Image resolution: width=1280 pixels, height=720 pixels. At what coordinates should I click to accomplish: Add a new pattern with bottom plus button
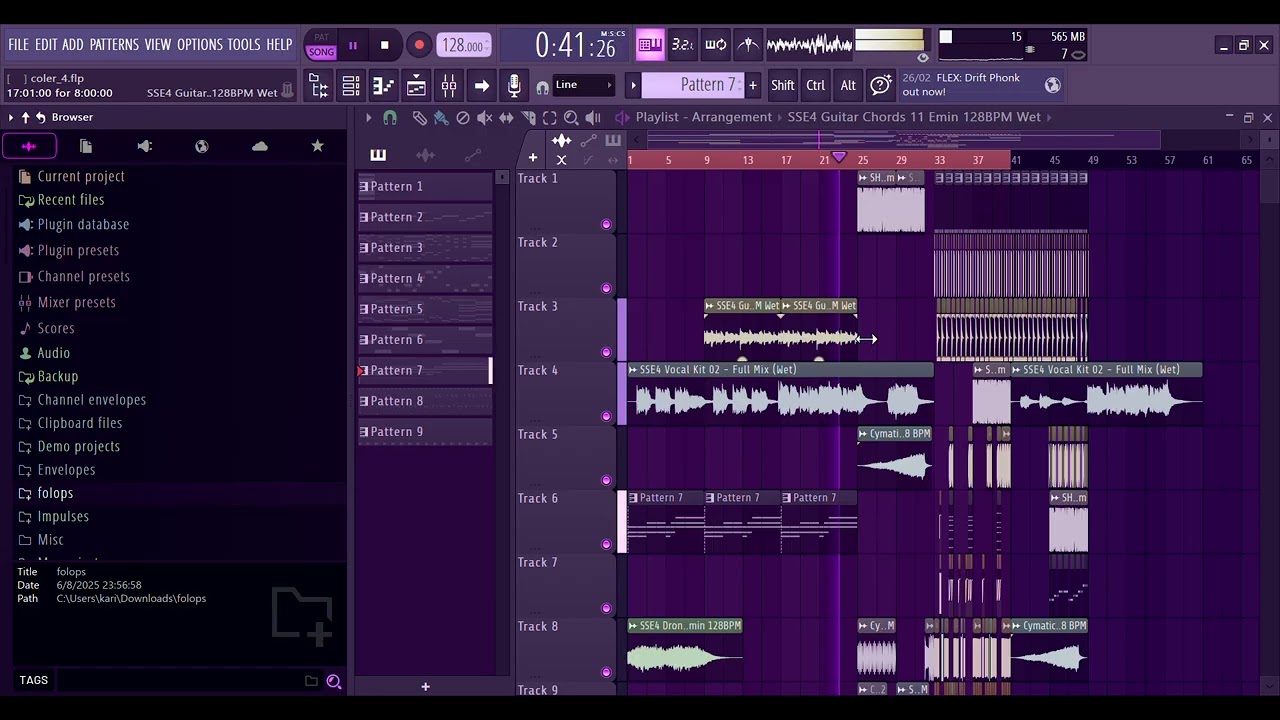click(x=425, y=687)
